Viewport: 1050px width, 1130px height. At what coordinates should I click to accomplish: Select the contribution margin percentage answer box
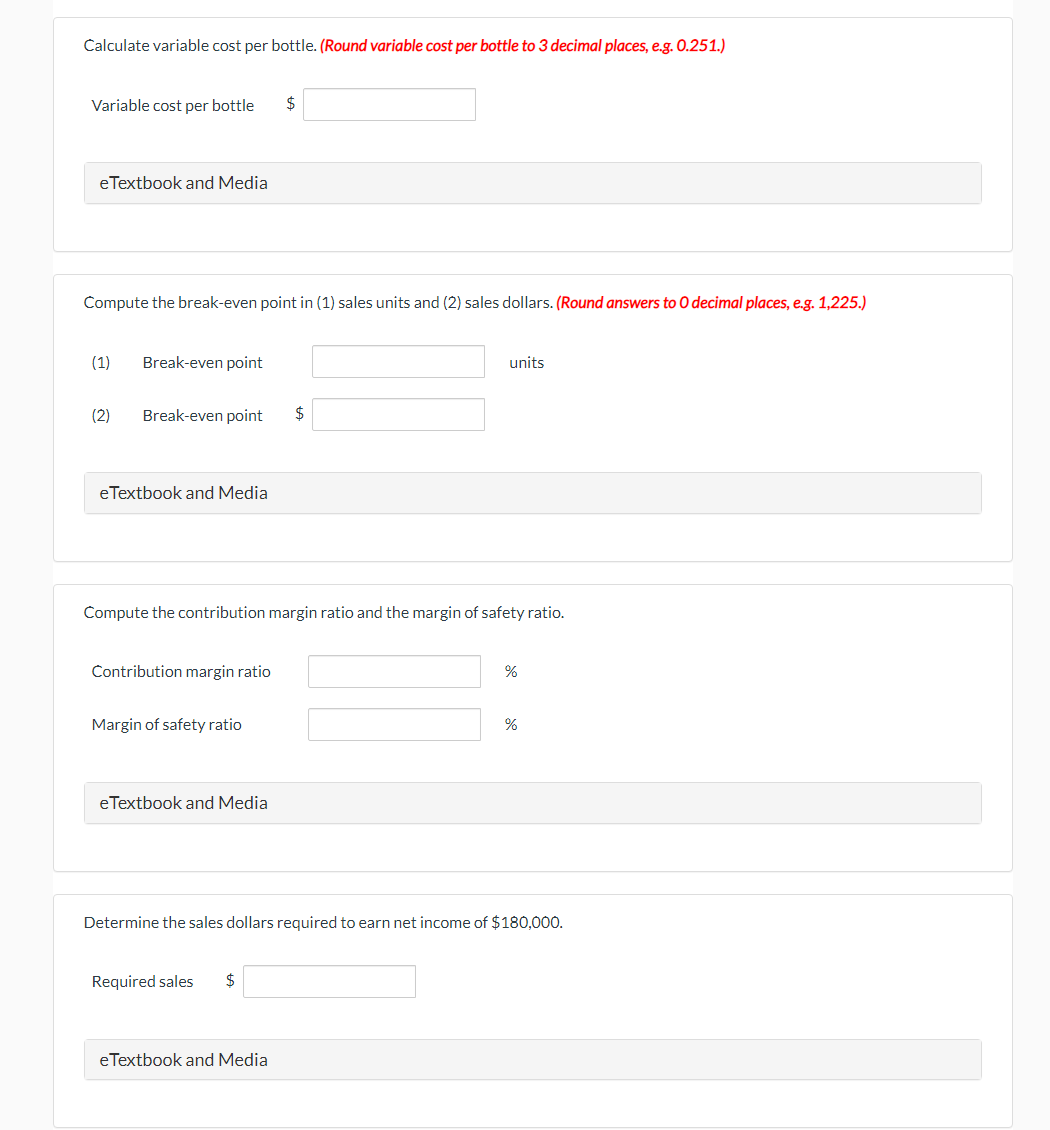[x=394, y=671]
